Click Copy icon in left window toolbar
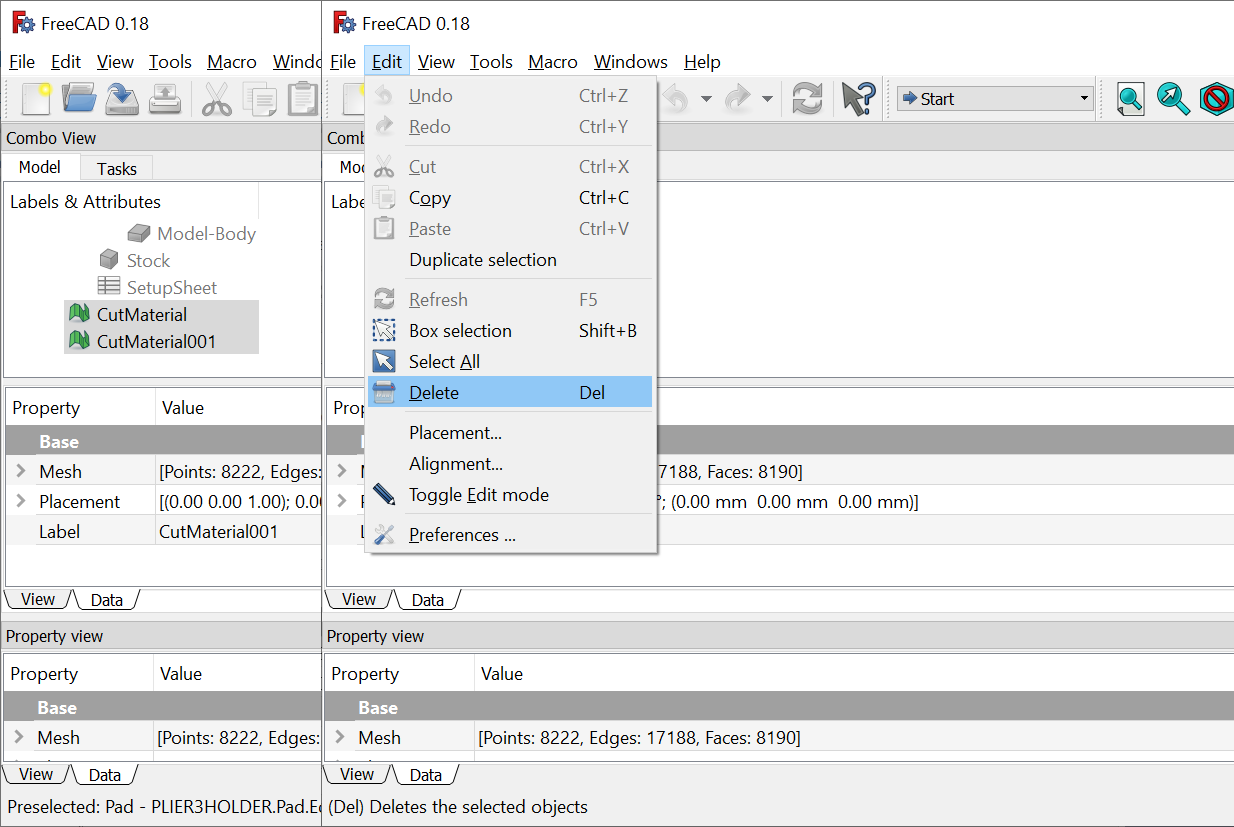Image resolution: width=1234 pixels, height=827 pixels. point(260,98)
